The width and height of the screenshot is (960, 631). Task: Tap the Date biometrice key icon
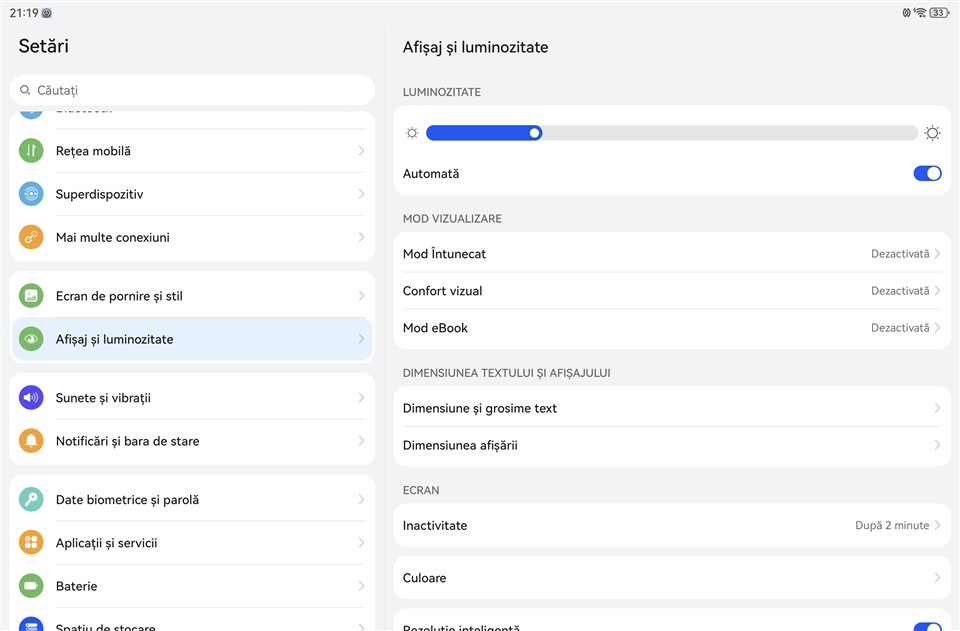click(31, 500)
